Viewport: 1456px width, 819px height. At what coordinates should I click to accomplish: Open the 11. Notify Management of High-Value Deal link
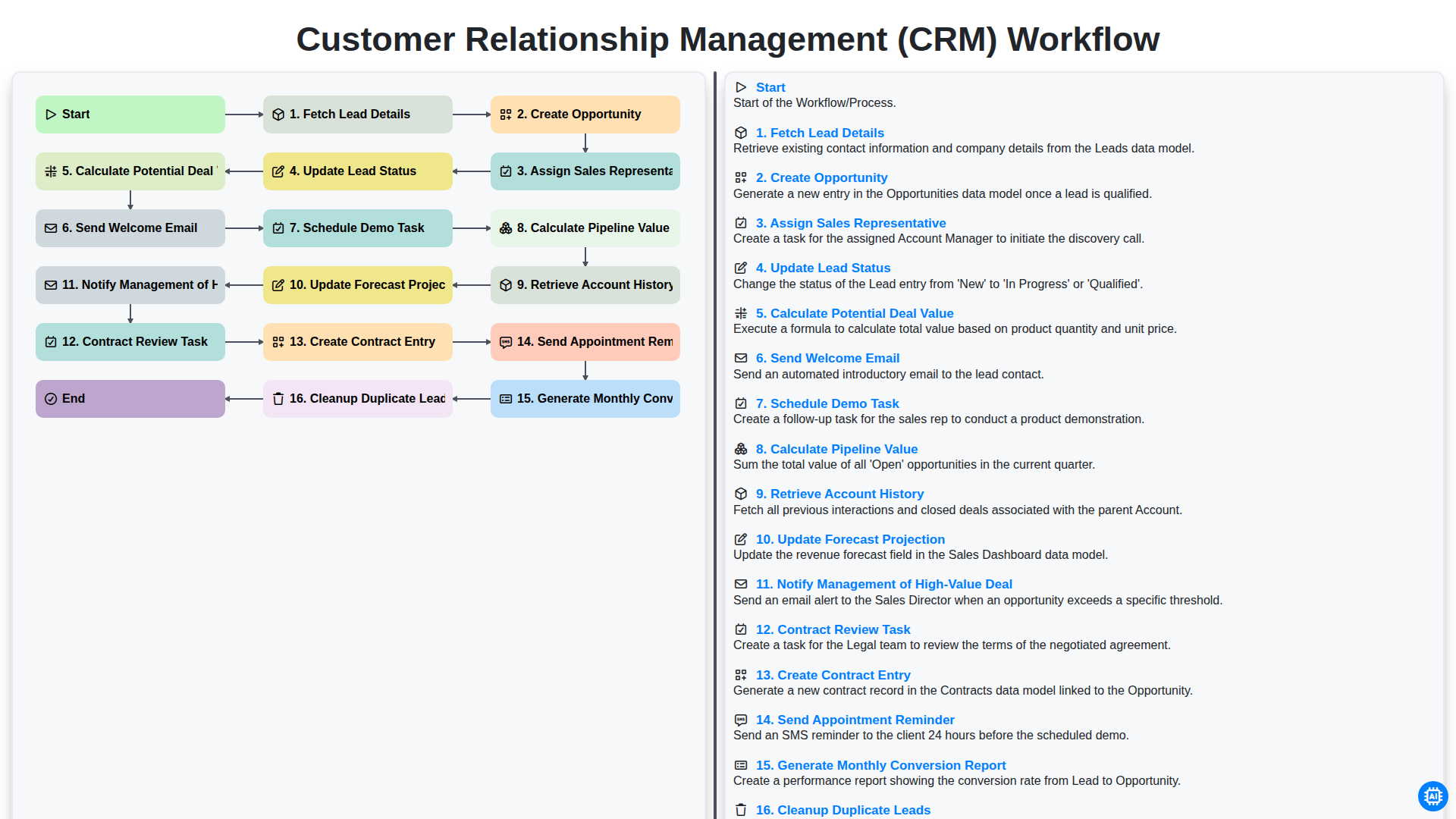pyautogui.click(x=884, y=584)
